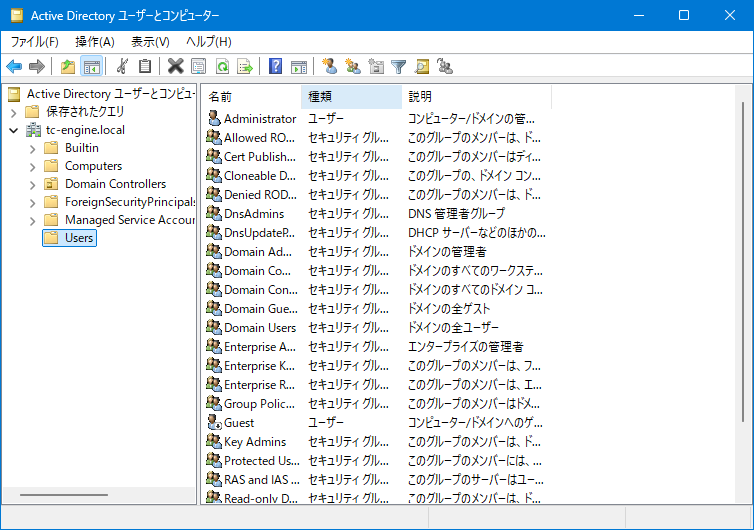
Task: Click the ドメインの管理者 description
Action: coord(447,251)
